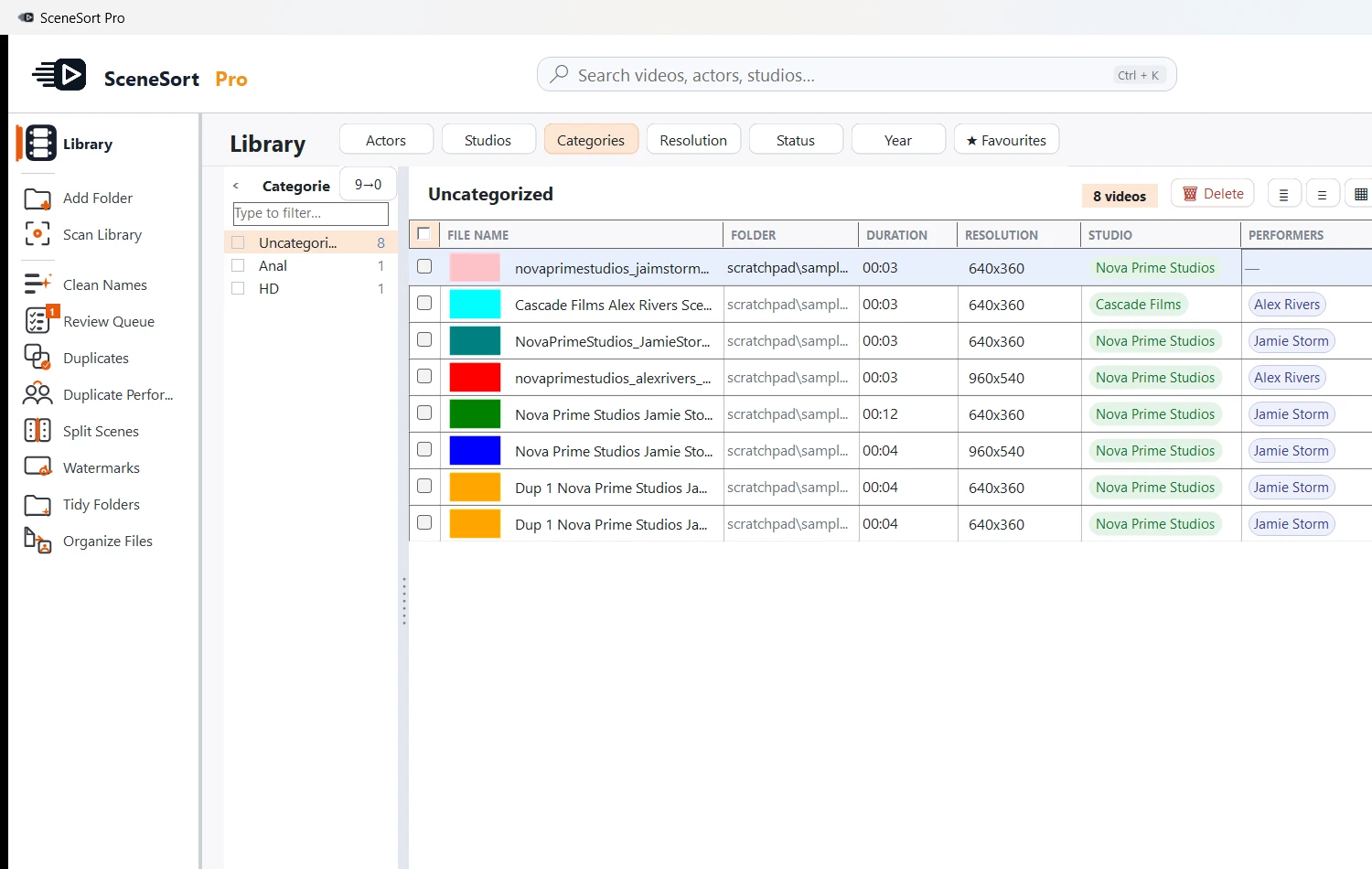This screenshot has height=869, width=1372.
Task: Check the novaprimestudios_jaimstorm row checkbox
Action: click(424, 267)
